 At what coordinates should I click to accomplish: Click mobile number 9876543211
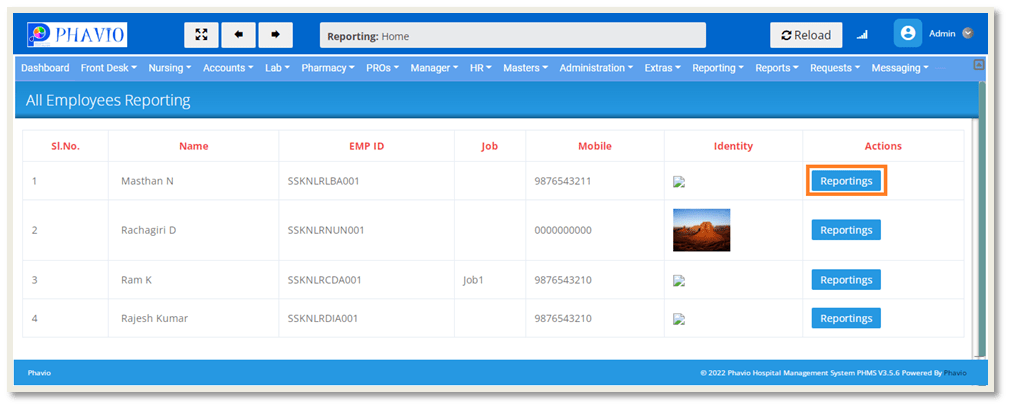tap(563, 181)
